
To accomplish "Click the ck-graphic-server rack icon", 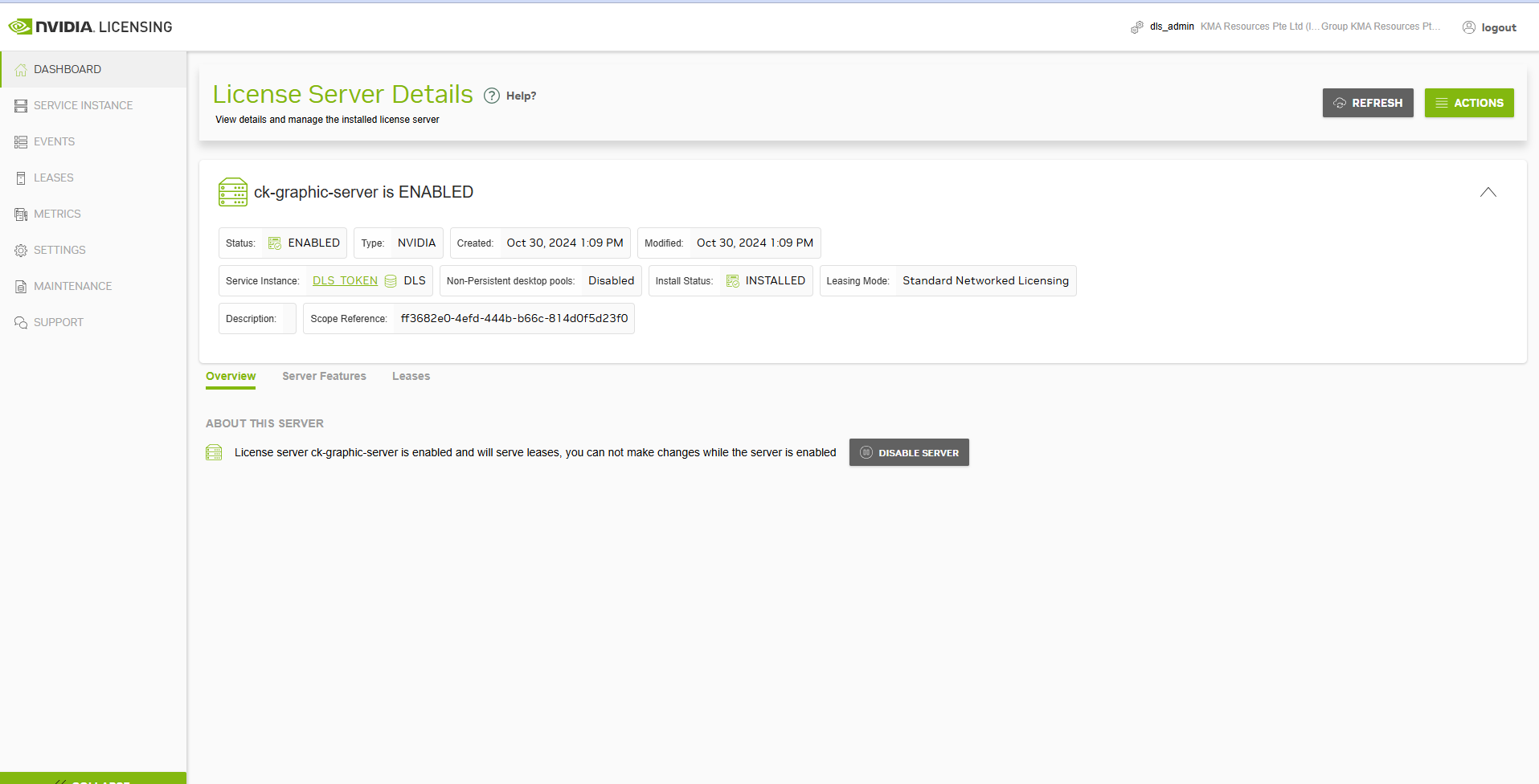I will click(x=233, y=192).
